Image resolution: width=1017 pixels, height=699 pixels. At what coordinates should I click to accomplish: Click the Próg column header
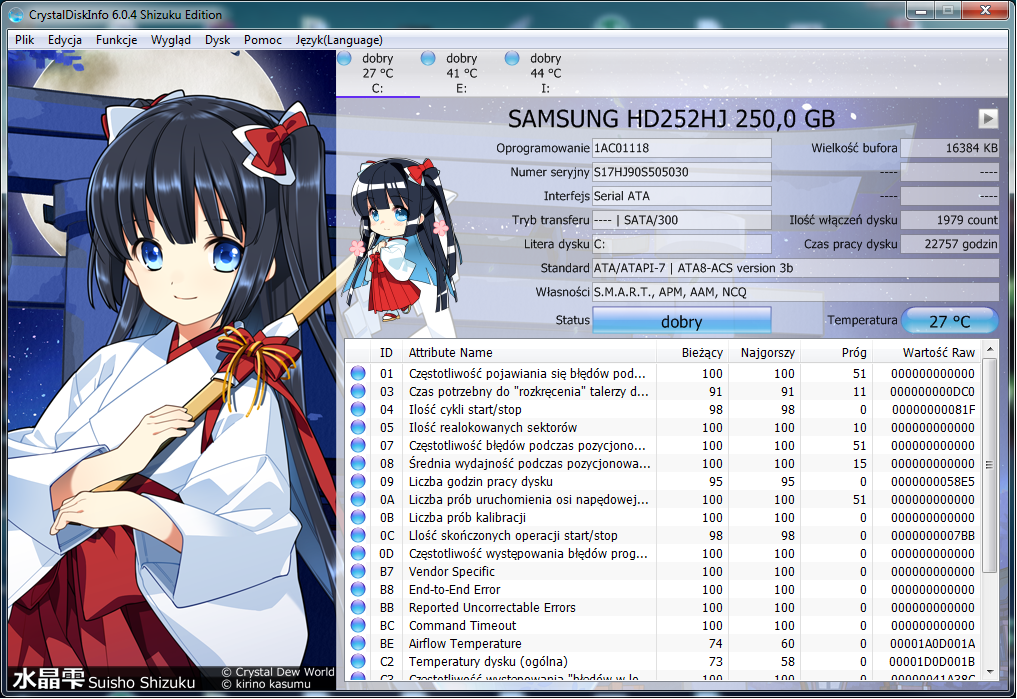pos(837,352)
